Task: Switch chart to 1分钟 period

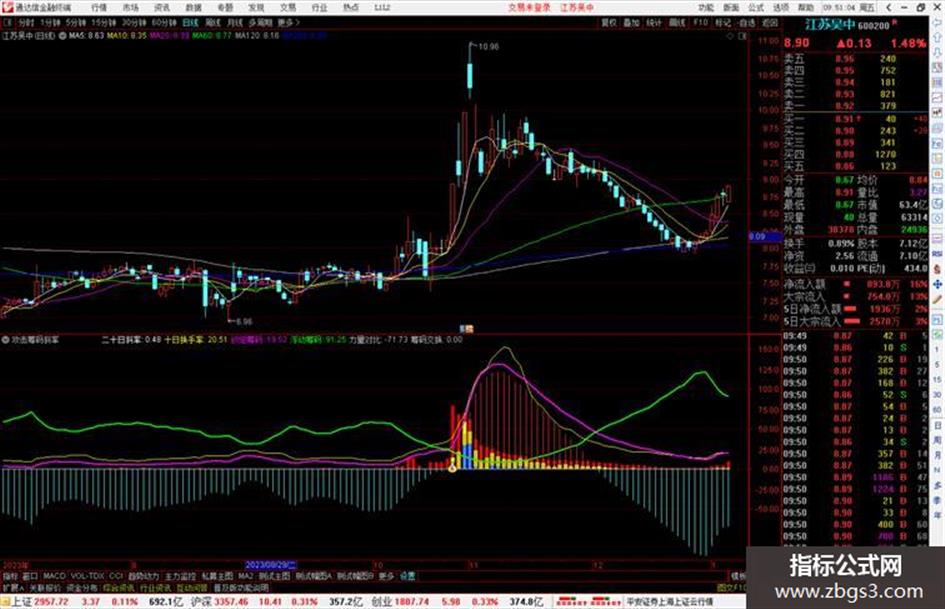Action: [50, 23]
